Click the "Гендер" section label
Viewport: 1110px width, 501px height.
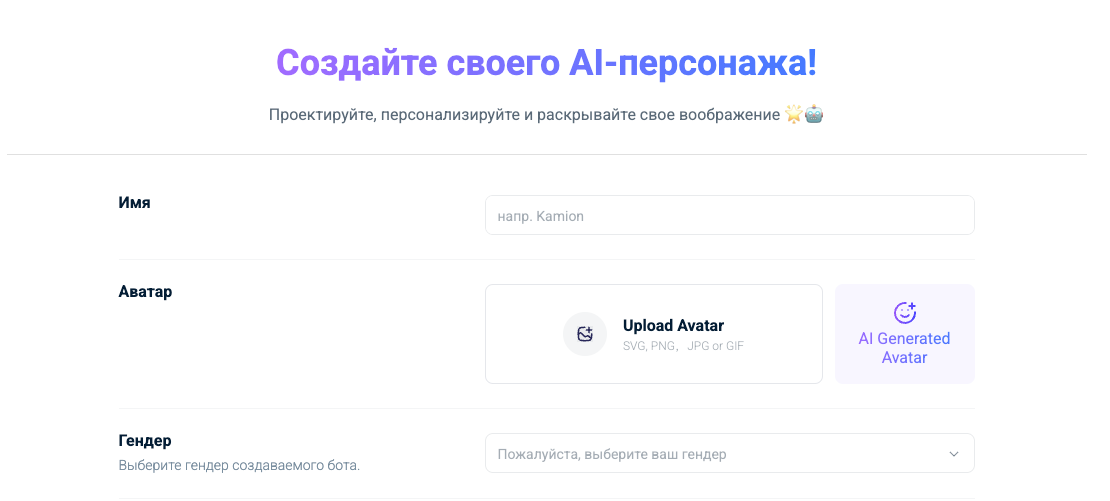click(145, 440)
